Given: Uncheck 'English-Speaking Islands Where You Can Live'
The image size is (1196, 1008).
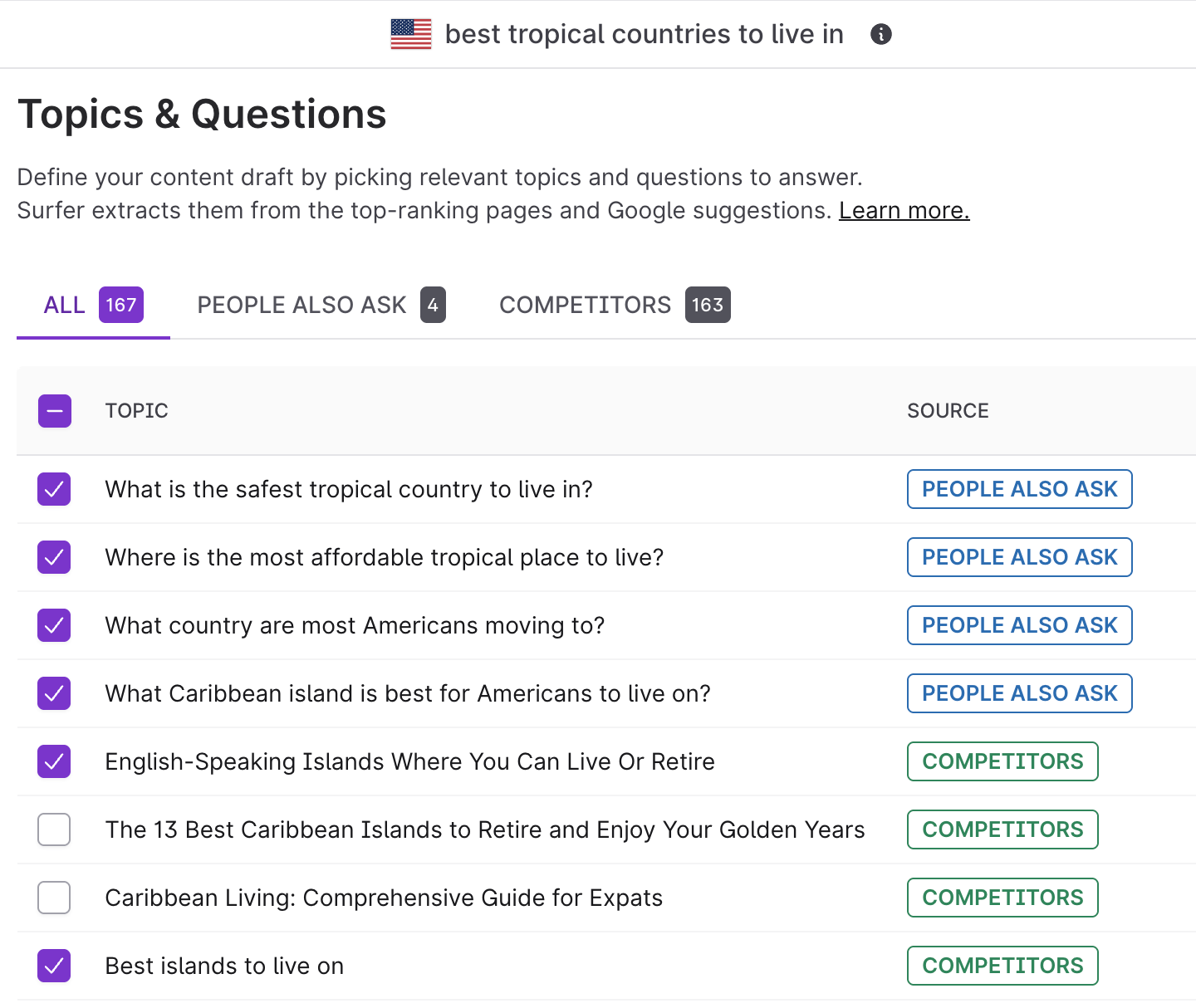Looking at the screenshot, I should (54, 761).
